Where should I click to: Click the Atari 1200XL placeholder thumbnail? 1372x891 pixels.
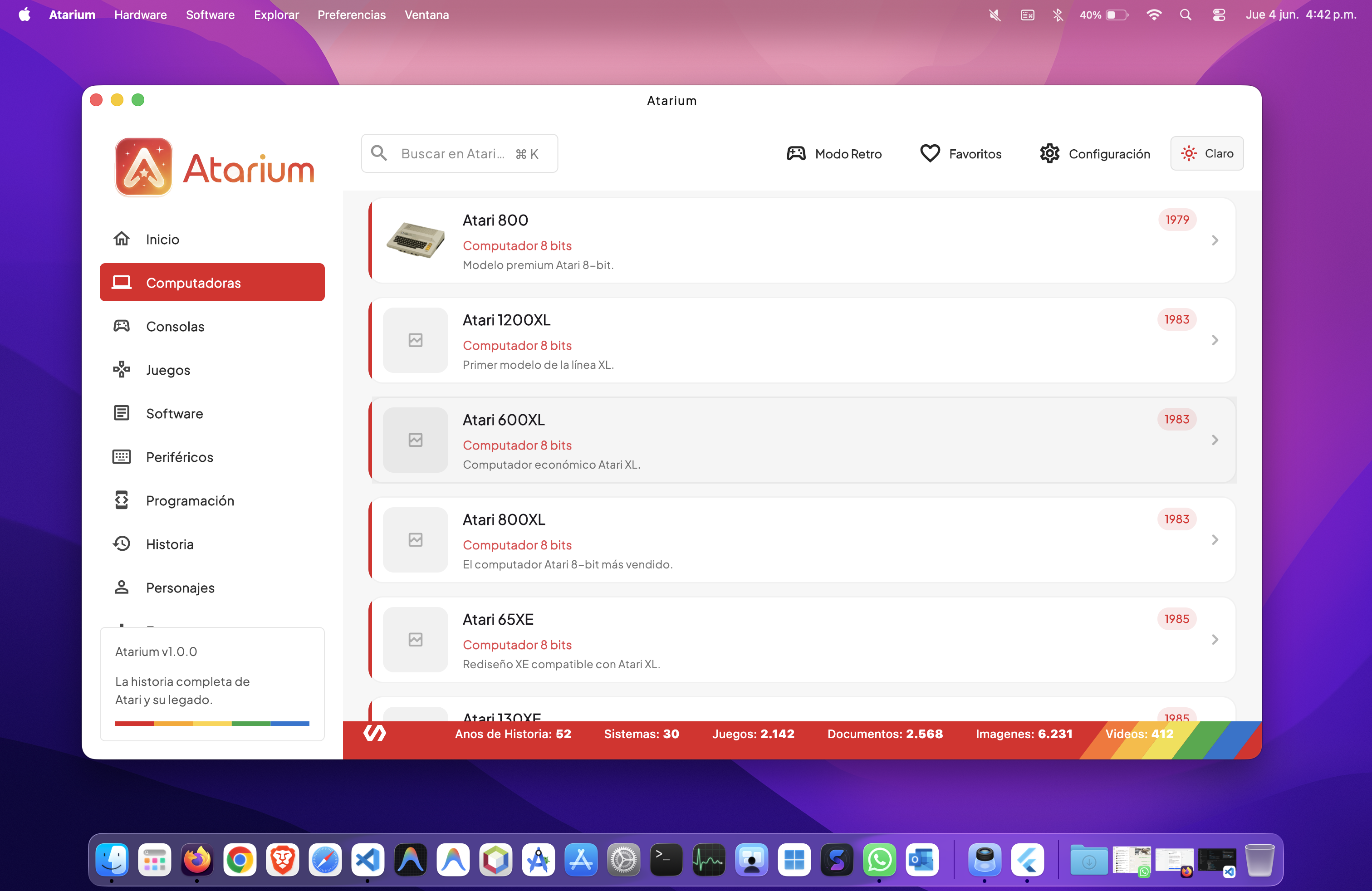(x=415, y=340)
